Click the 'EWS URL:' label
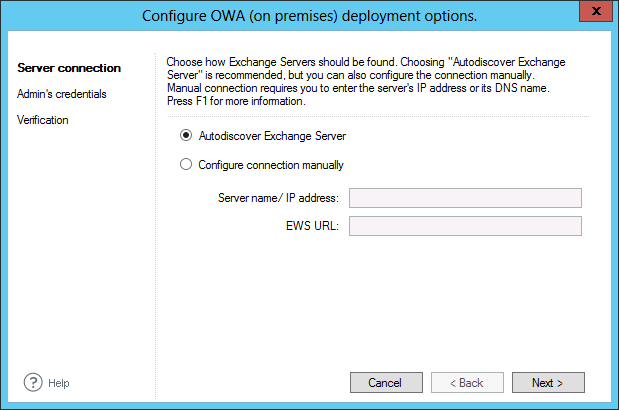Image resolution: width=619 pixels, height=410 pixels. click(x=312, y=226)
